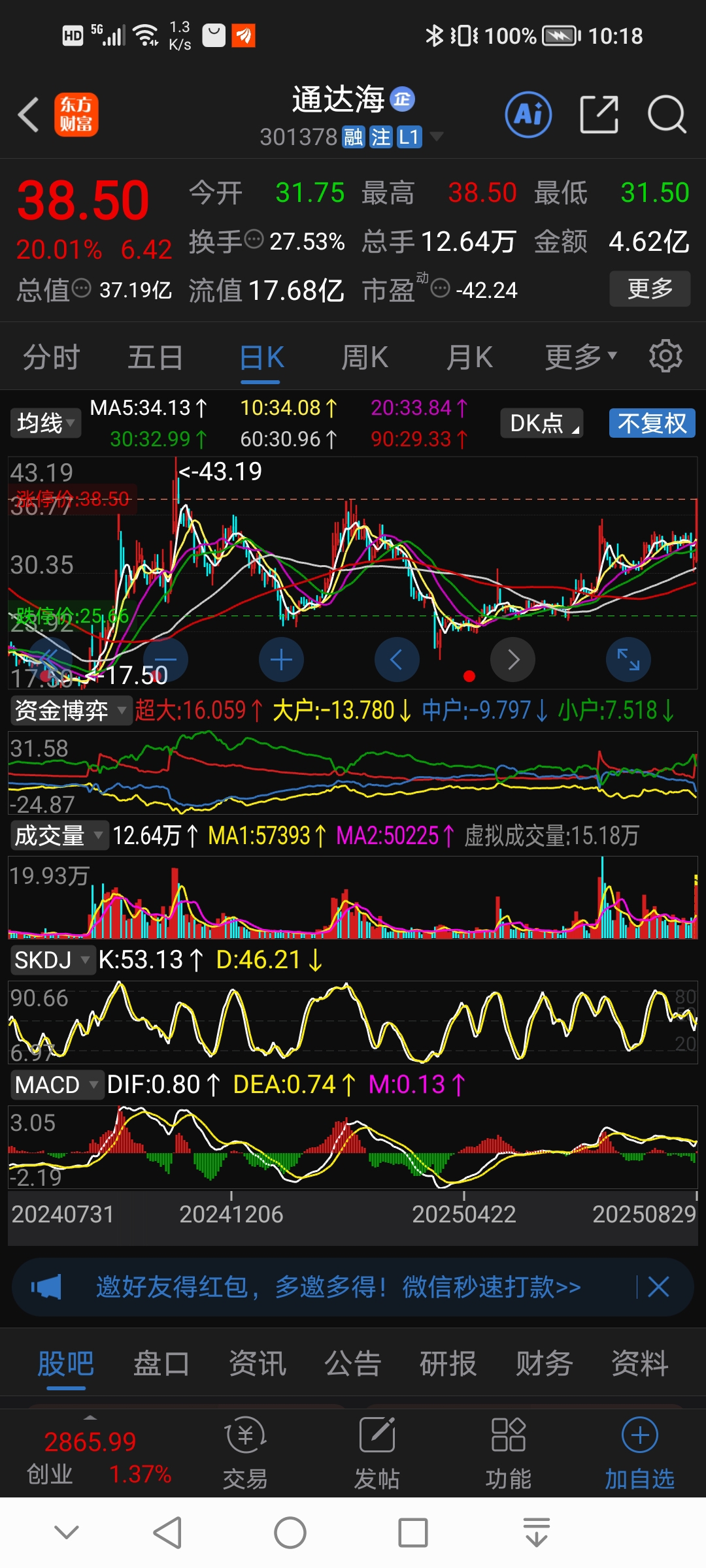The image size is (706, 1568).
Task: Tap the 注 registration badge
Action: [380, 137]
